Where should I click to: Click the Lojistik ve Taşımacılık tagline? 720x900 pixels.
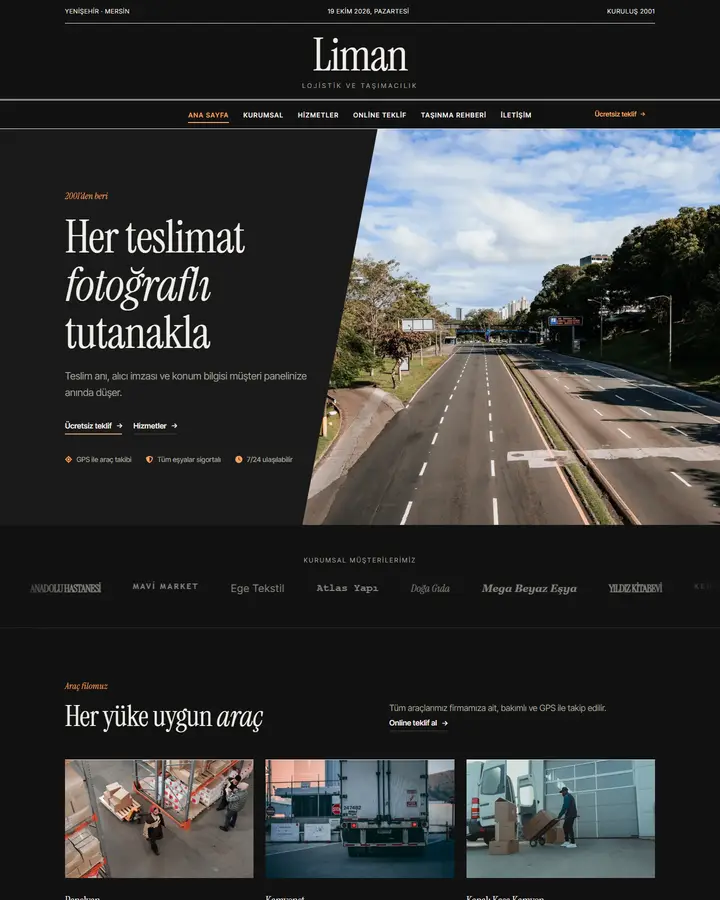tap(359, 86)
